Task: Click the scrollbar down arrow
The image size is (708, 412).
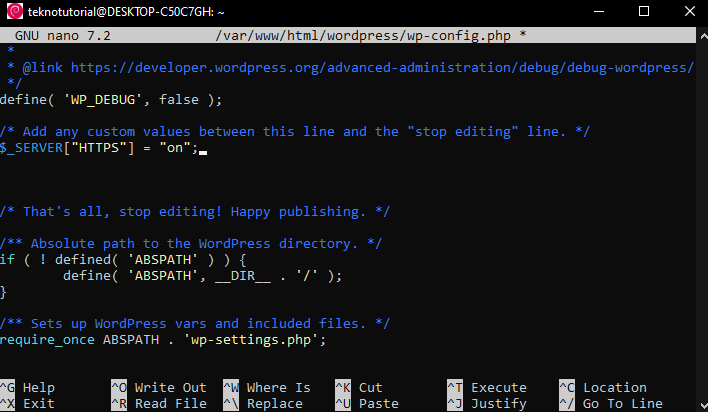Action: (x=703, y=406)
